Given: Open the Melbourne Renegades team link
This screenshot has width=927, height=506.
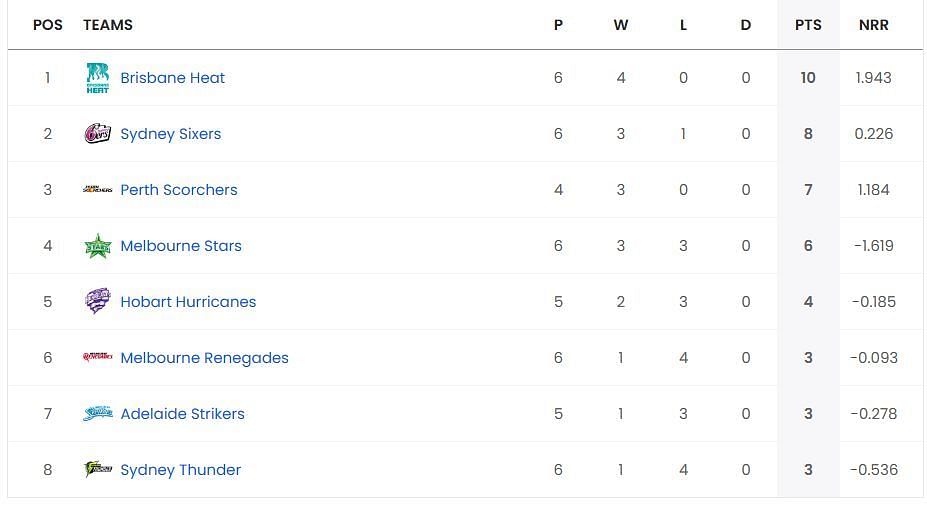Looking at the screenshot, I should point(205,358).
